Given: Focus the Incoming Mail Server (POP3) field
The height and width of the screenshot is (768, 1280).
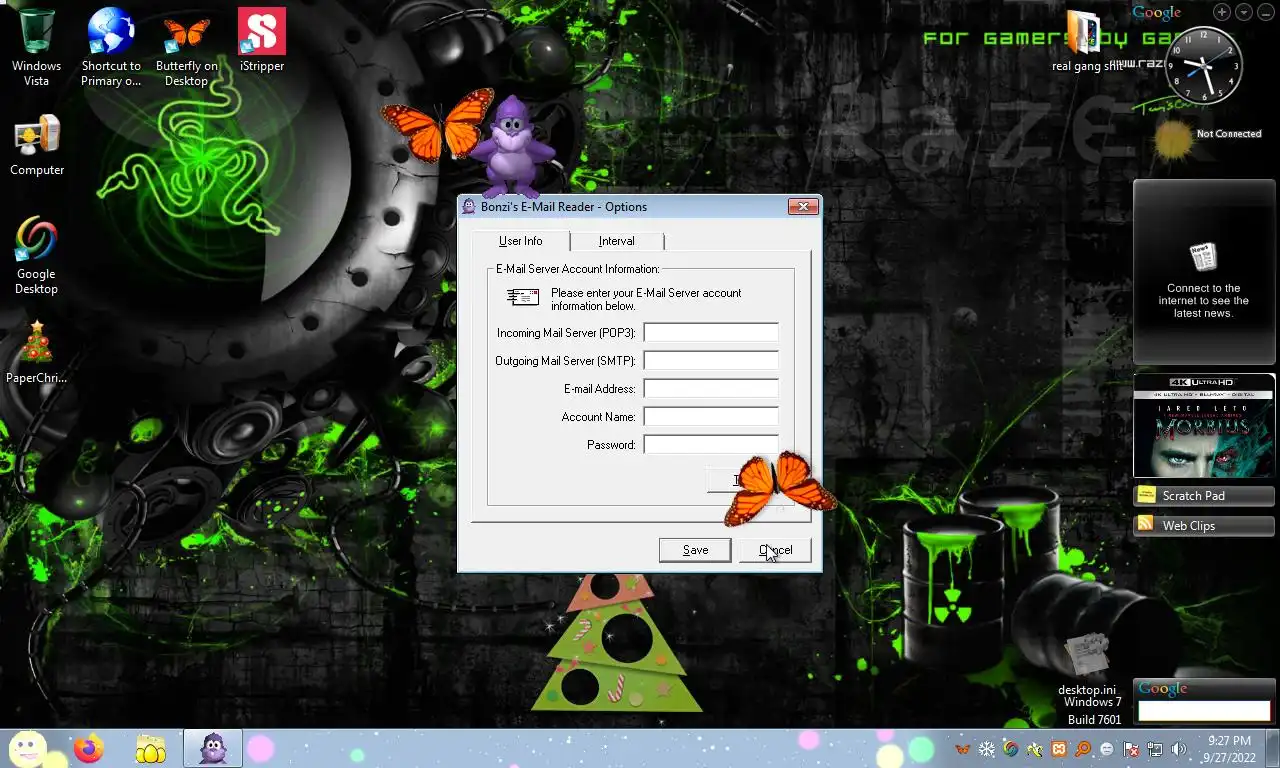Looking at the screenshot, I should [x=711, y=332].
